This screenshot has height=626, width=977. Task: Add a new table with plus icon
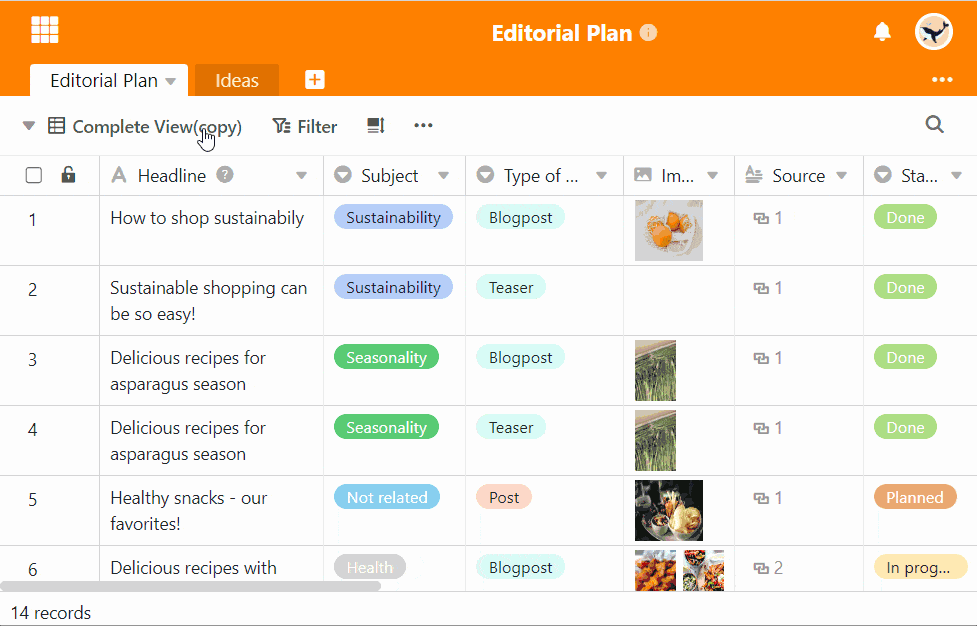(x=314, y=80)
